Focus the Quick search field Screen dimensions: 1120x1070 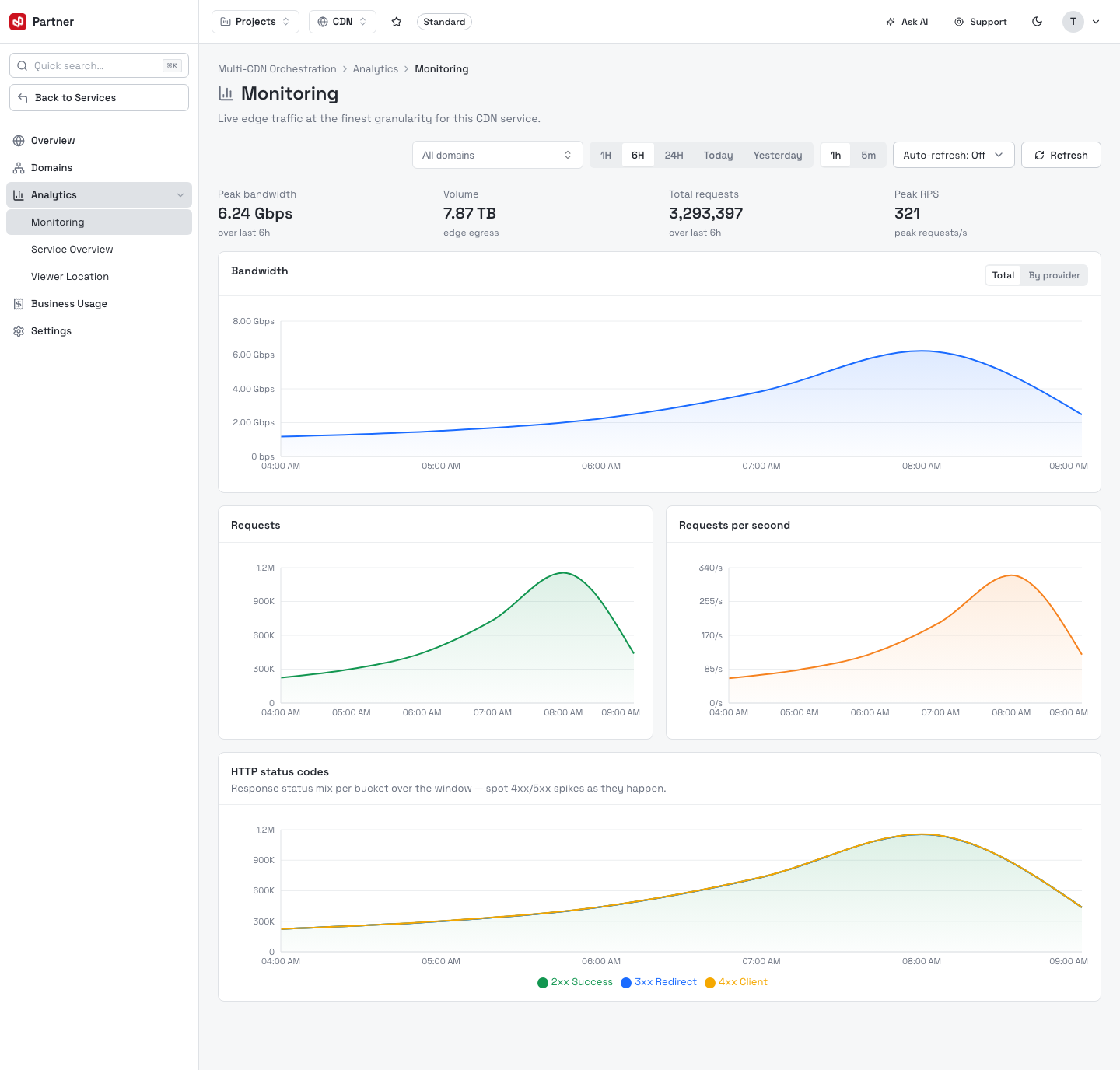pyautogui.click(x=99, y=66)
